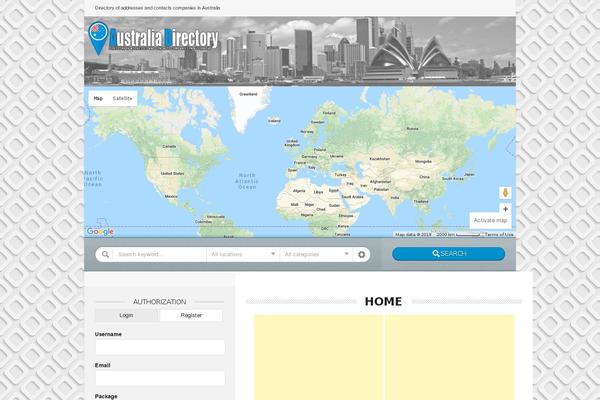This screenshot has width=600, height=400.
Task: Click the Canada label on map
Action: pyautogui.click(x=169, y=146)
